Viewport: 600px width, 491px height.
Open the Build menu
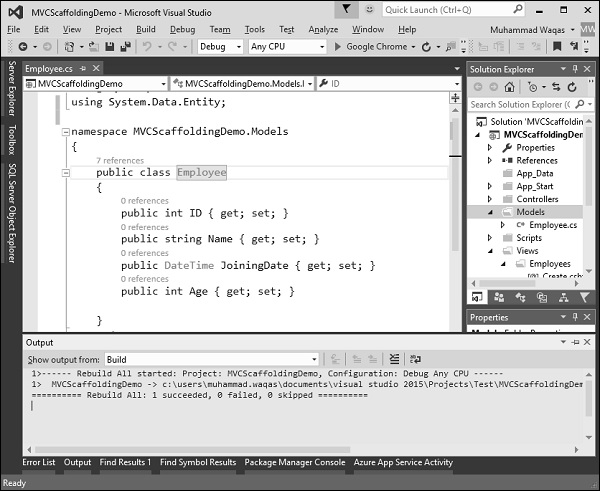tap(146, 29)
